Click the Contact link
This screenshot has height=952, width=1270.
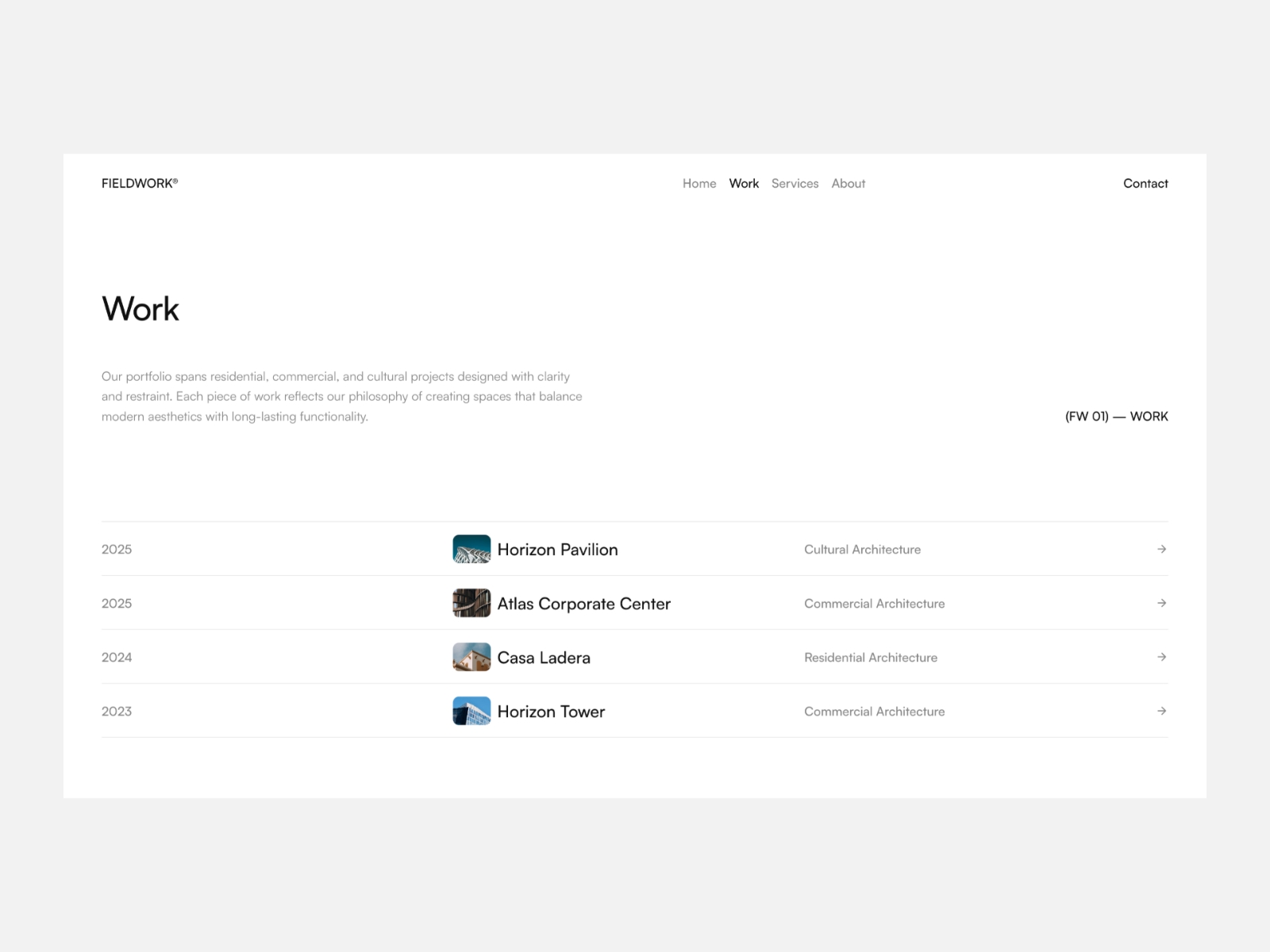pyautogui.click(x=1145, y=183)
